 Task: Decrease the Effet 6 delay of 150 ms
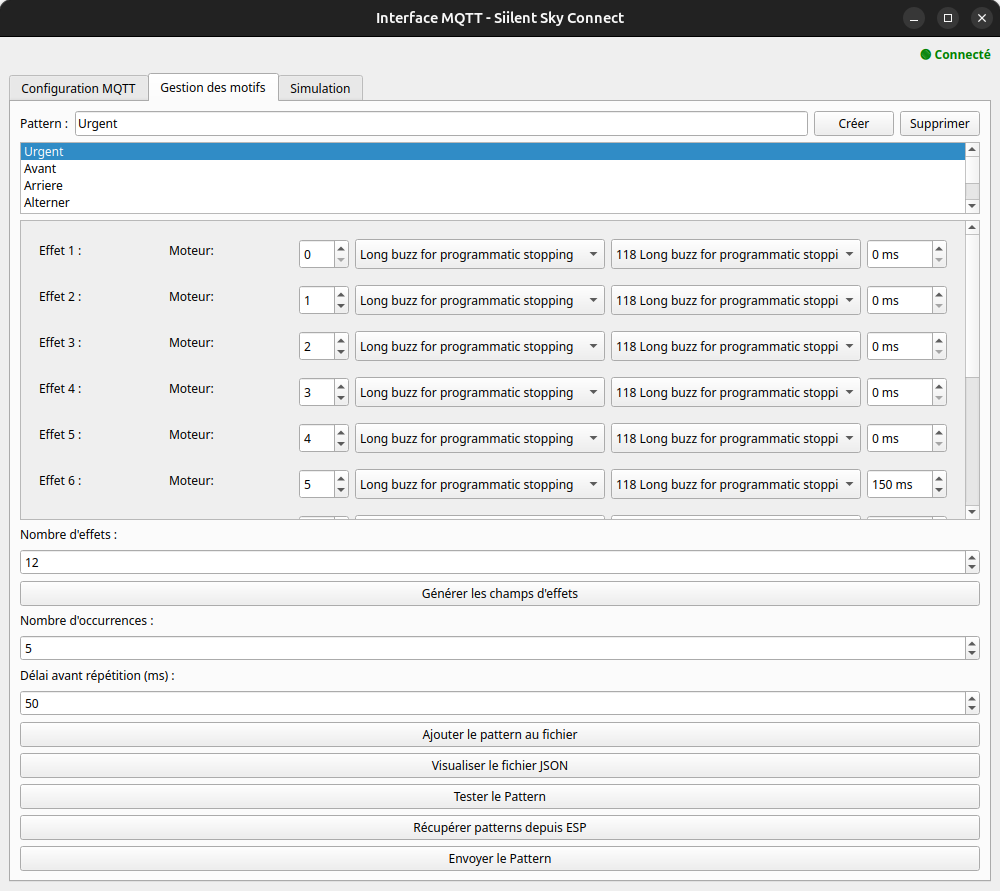click(x=938, y=491)
